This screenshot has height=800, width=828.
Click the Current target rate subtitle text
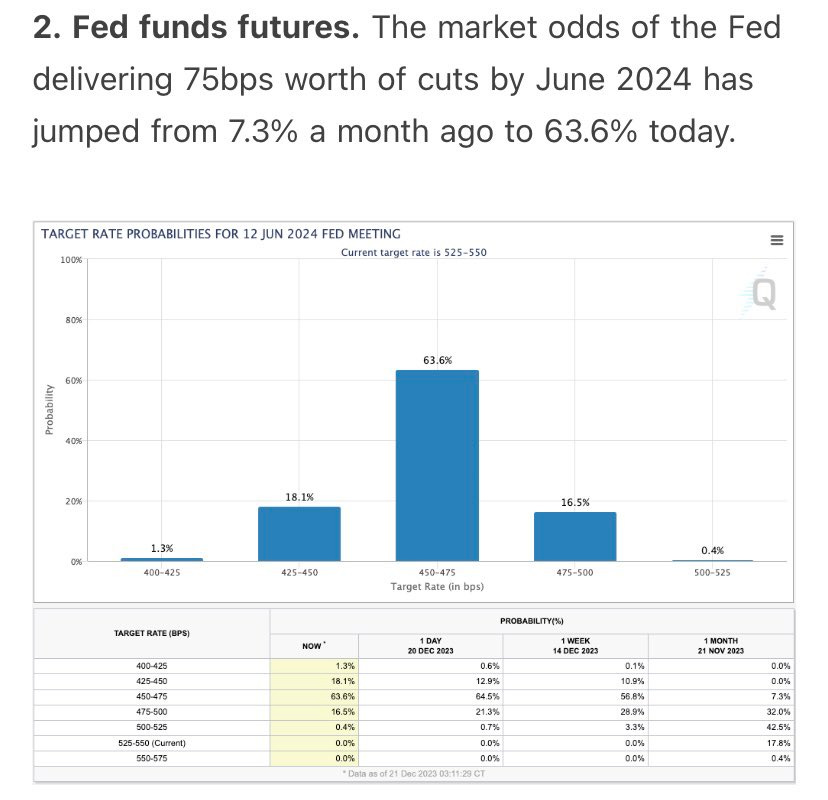[x=414, y=252]
